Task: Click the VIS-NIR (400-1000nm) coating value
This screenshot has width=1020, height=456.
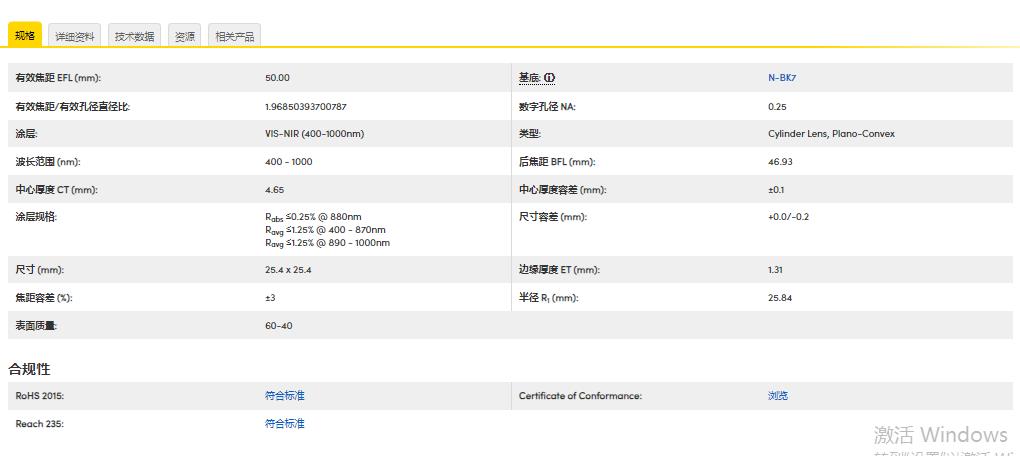Action: click(314, 134)
